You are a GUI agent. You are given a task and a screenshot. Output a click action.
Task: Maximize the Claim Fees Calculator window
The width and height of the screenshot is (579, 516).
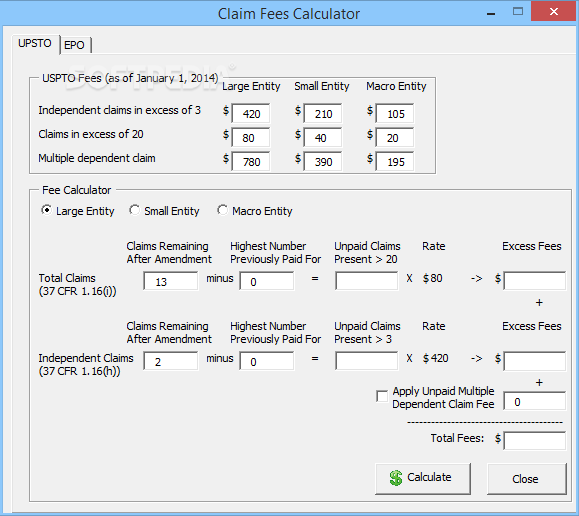[x=518, y=12]
